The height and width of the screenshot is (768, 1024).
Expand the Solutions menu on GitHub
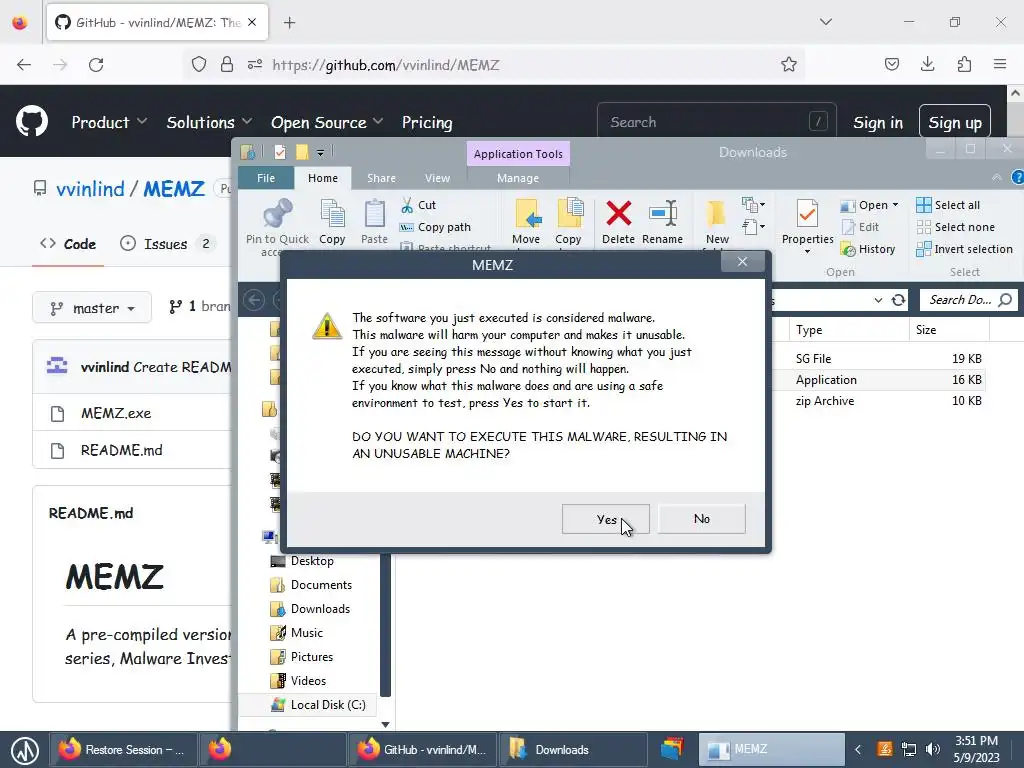[209, 123]
